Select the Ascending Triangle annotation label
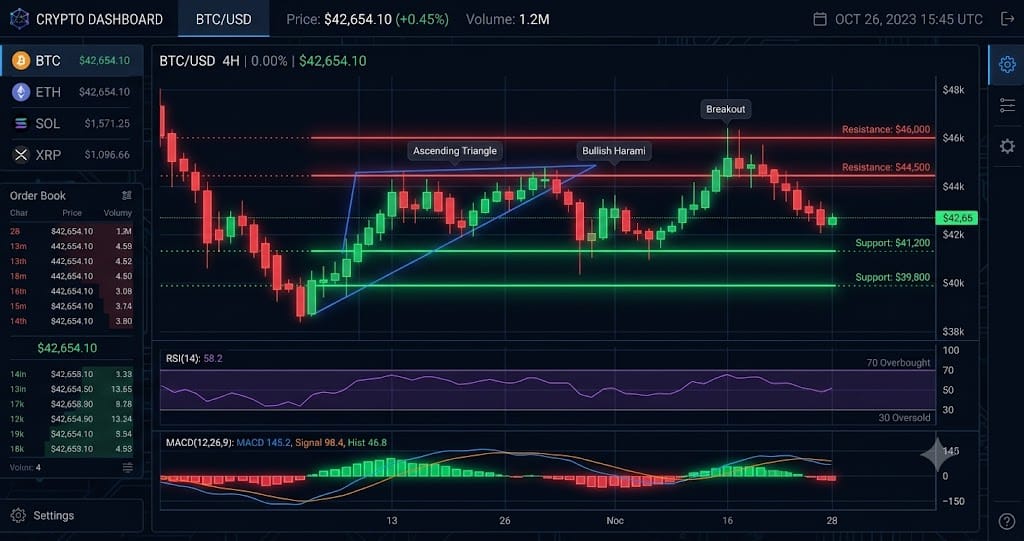This screenshot has height=541, width=1024. point(455,151)
